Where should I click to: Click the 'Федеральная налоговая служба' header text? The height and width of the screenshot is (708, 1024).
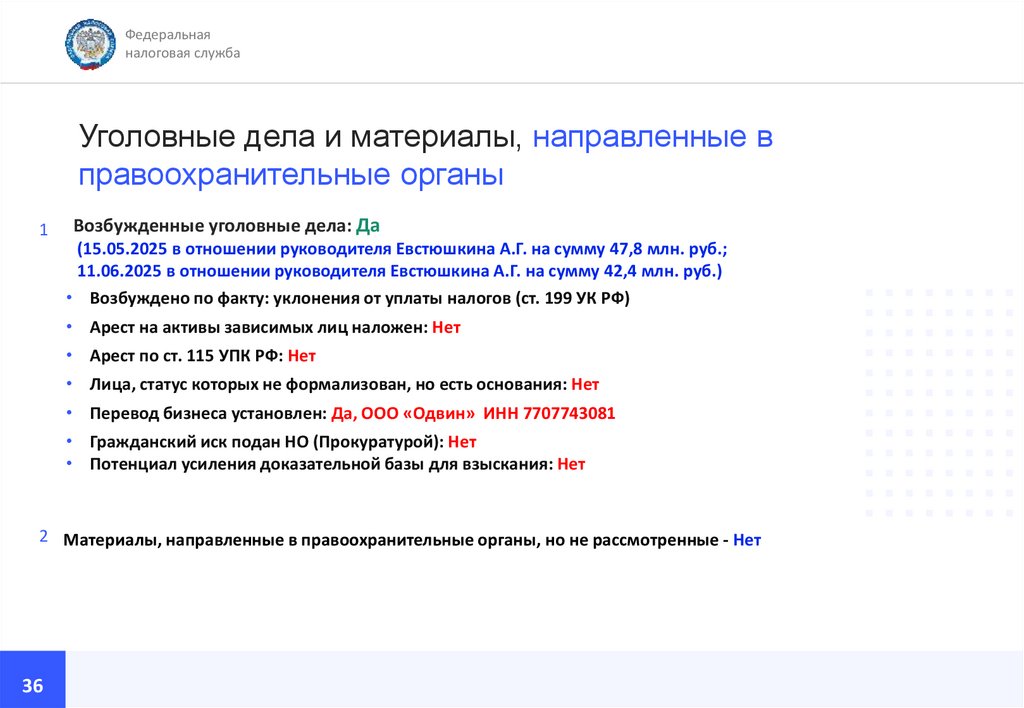click(182, 44)
